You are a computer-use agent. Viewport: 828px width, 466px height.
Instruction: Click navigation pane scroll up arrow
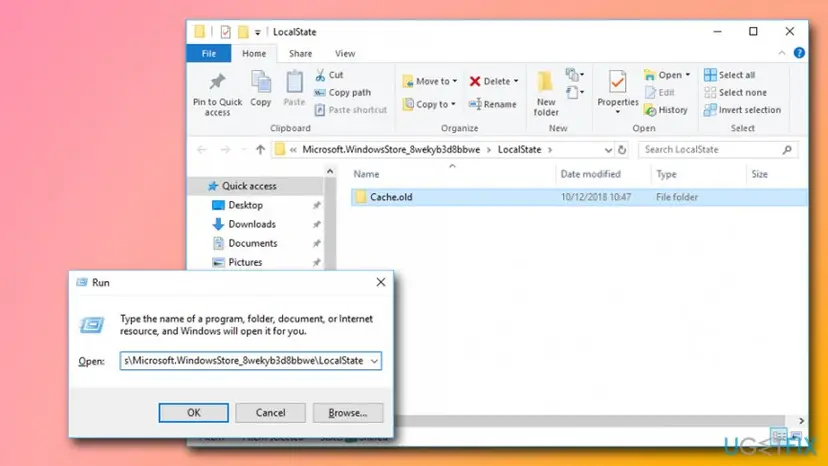tap(330, 171)
